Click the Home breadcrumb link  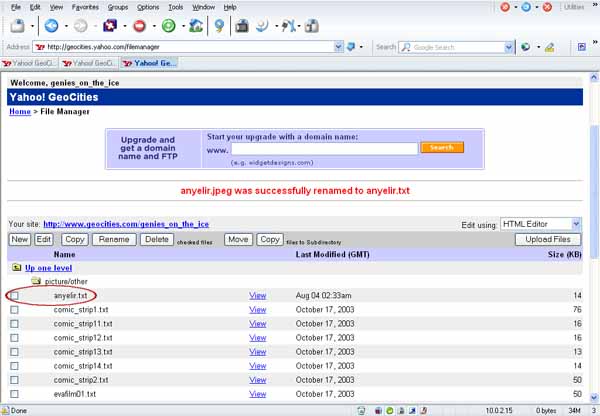point(20,111)
